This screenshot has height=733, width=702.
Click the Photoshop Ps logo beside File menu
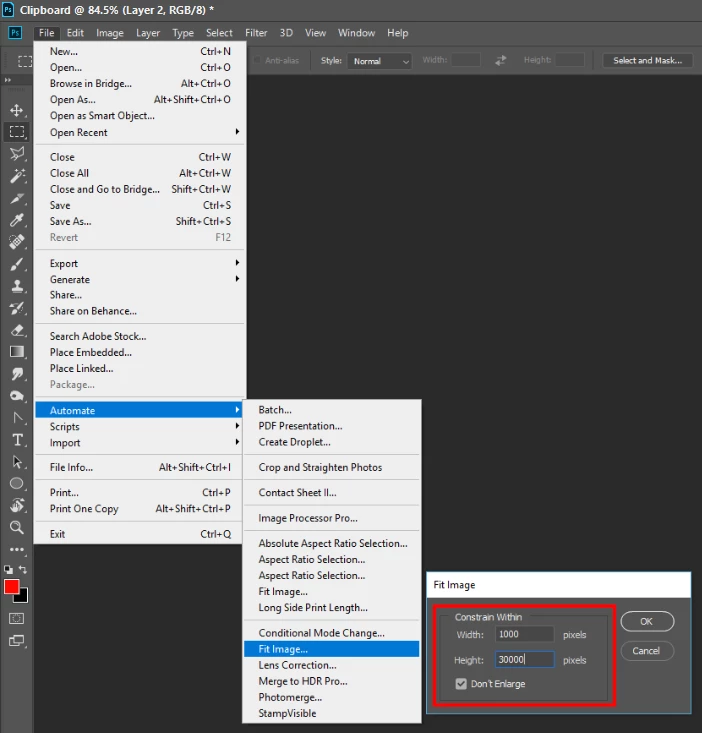15,33
